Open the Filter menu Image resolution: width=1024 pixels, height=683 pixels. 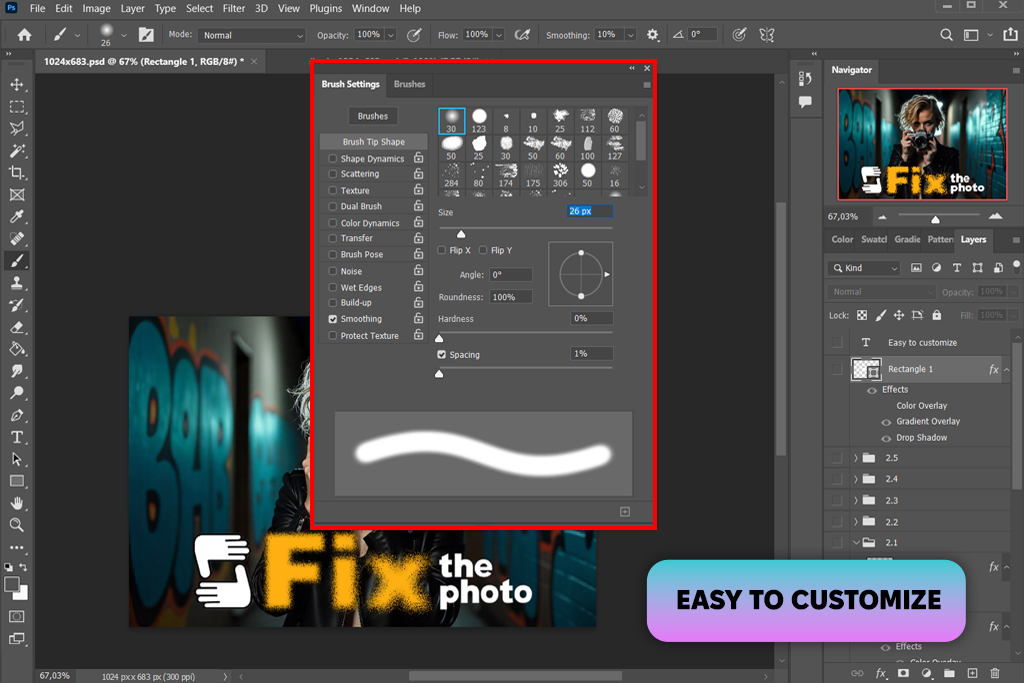[x=233, y=8]
